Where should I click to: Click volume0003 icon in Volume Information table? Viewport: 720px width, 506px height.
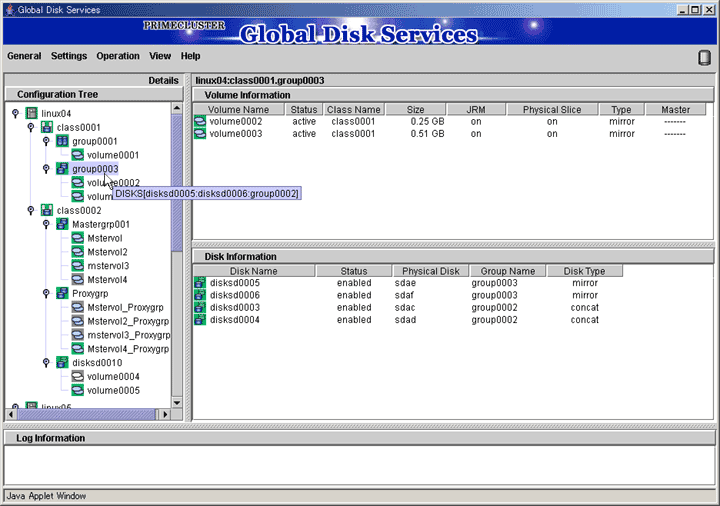[x=200, y=134]
